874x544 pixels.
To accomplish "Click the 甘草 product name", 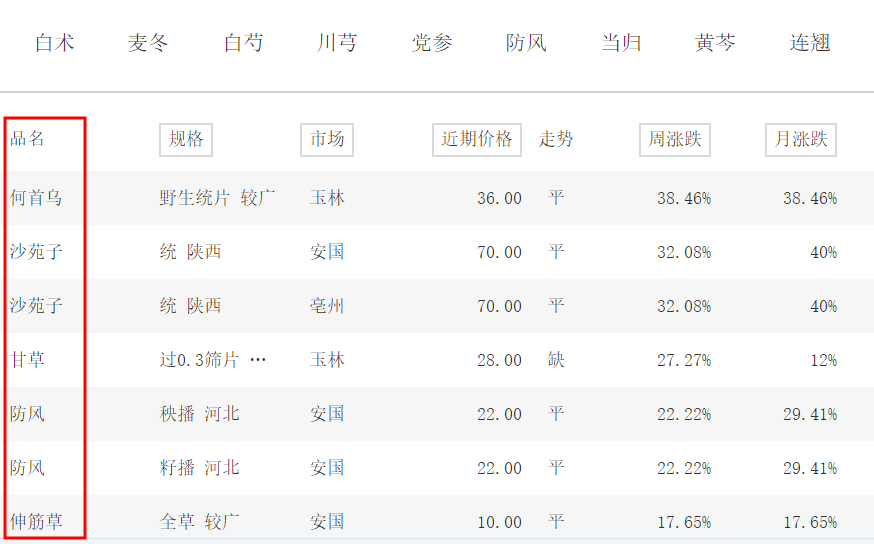I will pos(28,360).
